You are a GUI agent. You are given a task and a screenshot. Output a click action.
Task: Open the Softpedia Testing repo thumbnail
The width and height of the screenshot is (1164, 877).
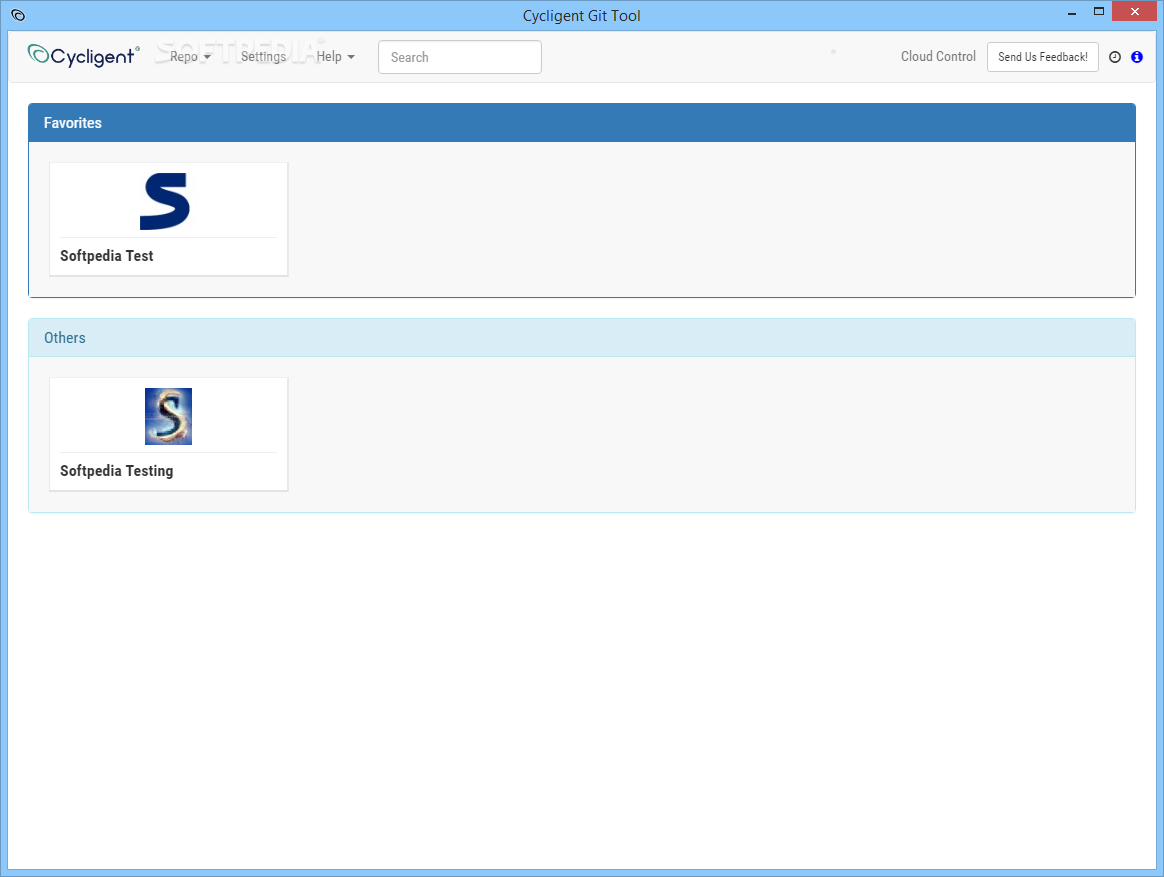(169, 417)
